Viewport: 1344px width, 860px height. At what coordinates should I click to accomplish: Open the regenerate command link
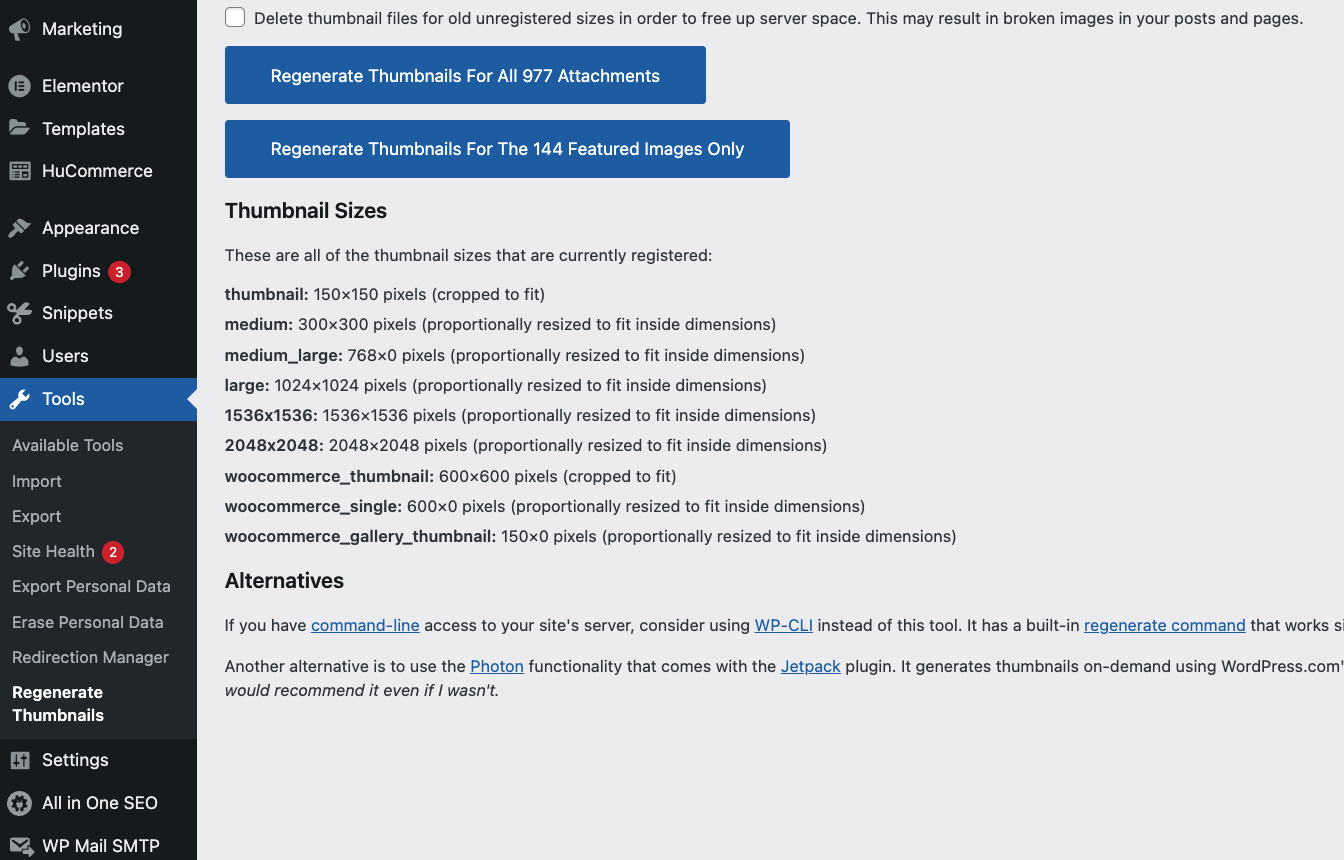pos(1165,625)
